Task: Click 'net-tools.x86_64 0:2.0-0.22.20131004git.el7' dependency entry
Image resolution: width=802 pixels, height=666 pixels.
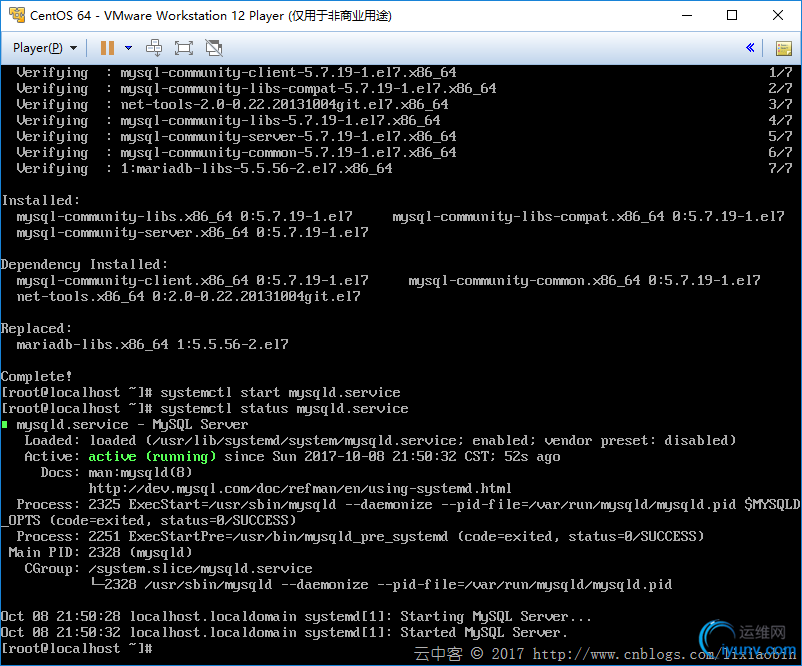Action: click(x=188, y=297)
